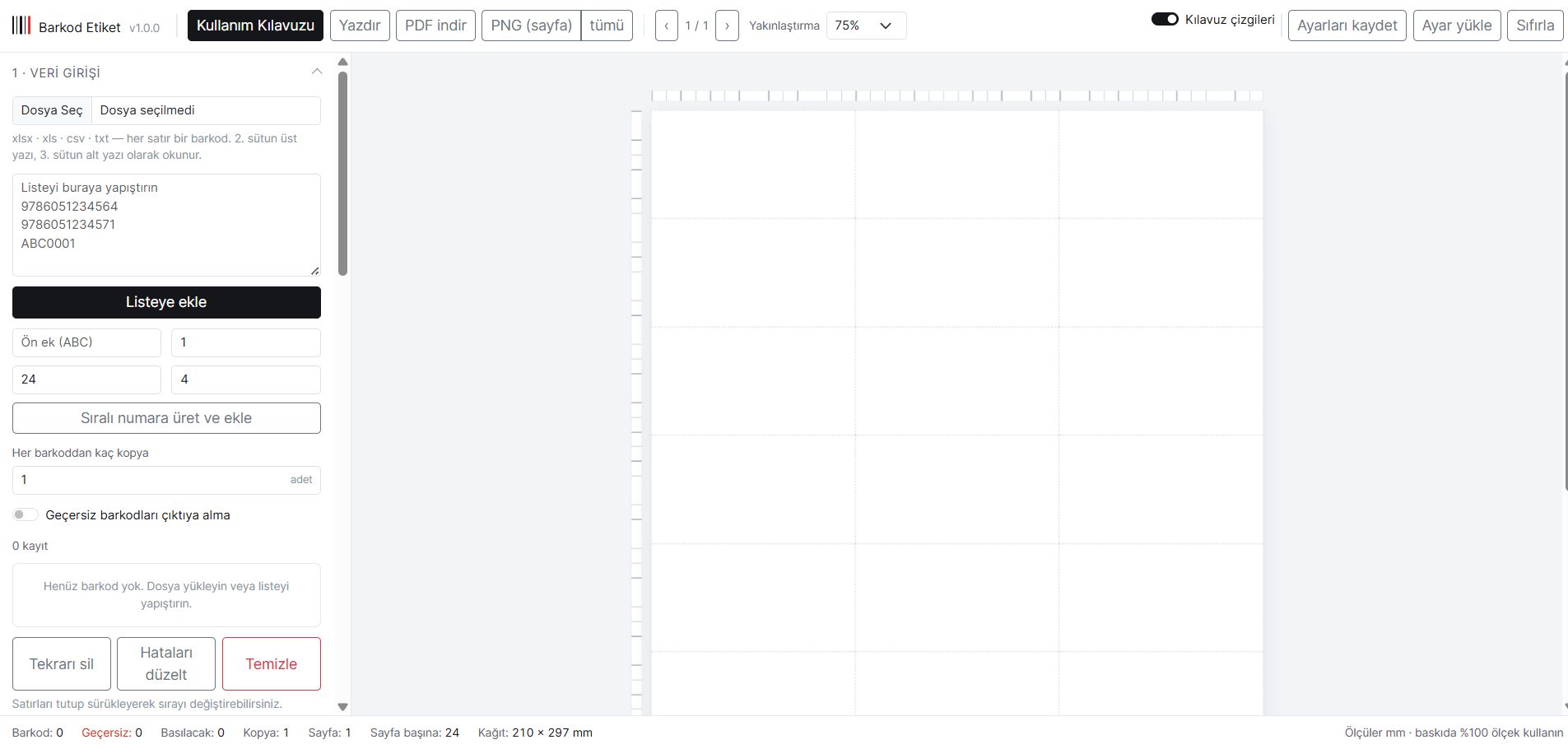Viewport: 1568px width, 749px height.
Task: Toggle Geçersiz barkodları çıktıya alma switch
Action: pyautogui.click(x=26, y=514)
